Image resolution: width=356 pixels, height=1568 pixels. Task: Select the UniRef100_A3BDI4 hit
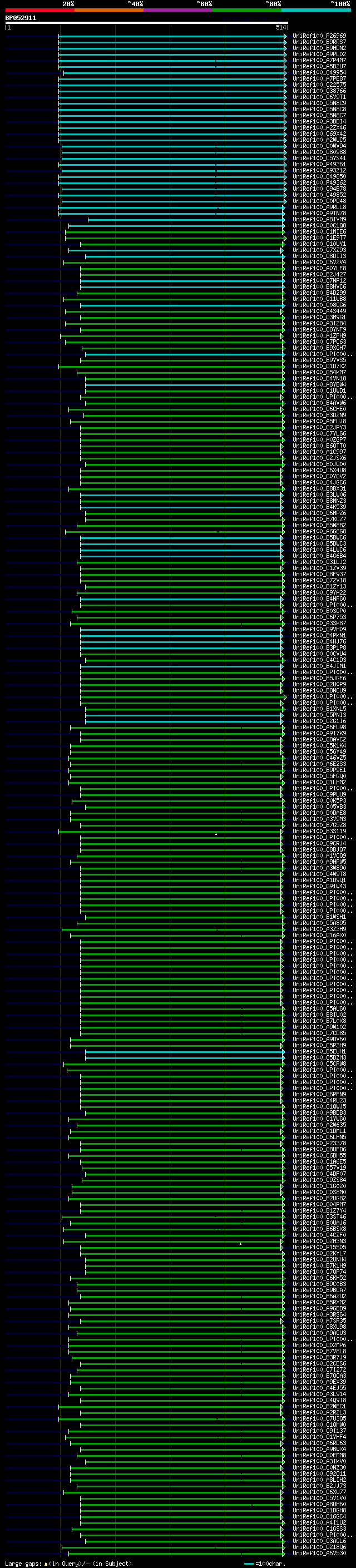(319, 121)
